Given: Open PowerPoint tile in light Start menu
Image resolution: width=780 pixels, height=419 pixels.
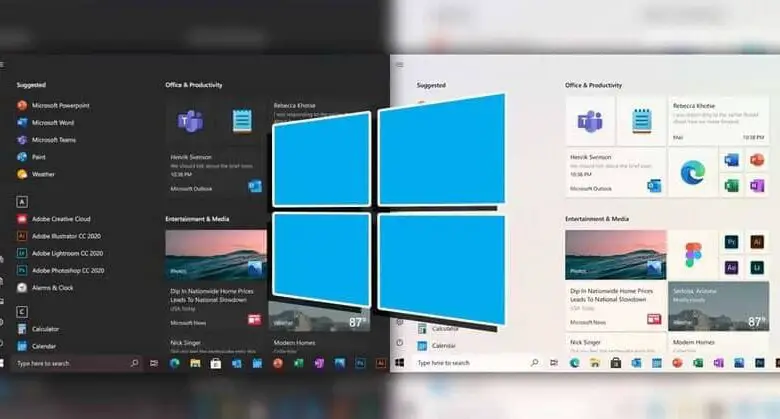Looking at the screenshot, I should [x=757, y=160].
